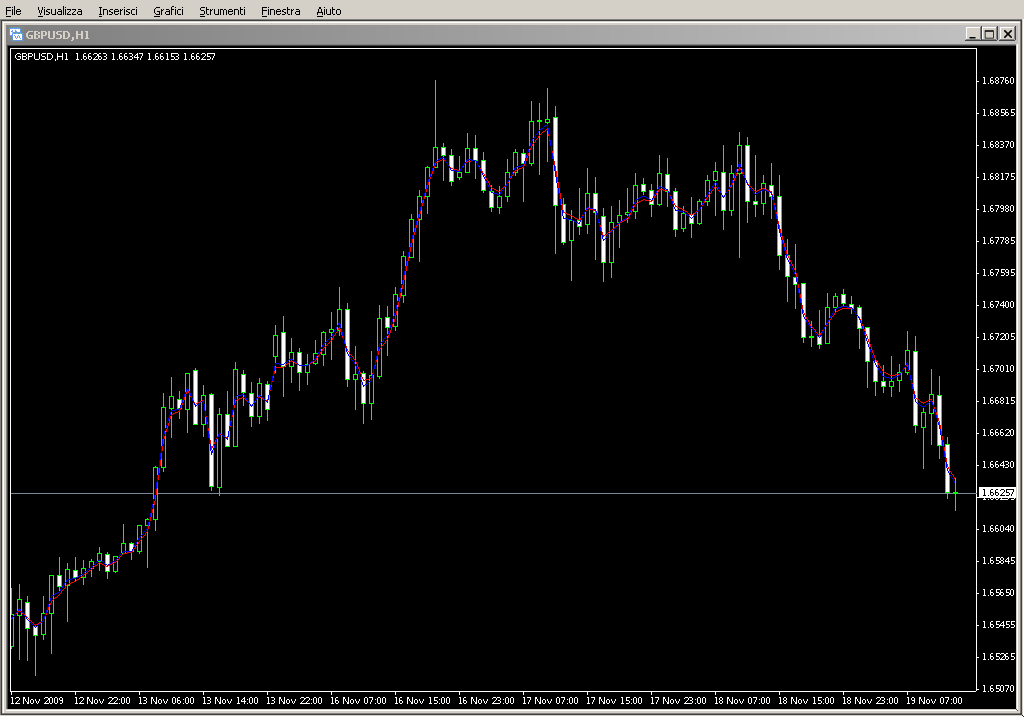
Task: Click the 17 Nov 23:00 time label
Action: [x=679, y=701]
